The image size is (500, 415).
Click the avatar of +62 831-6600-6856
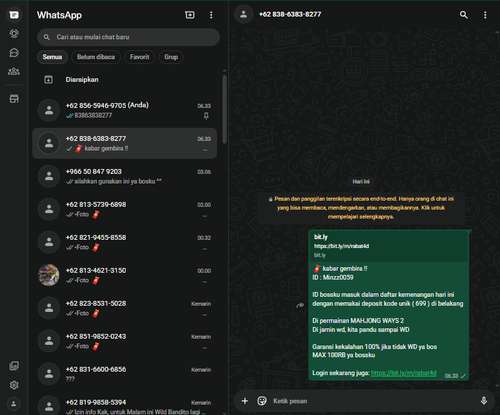click(49, 374)
